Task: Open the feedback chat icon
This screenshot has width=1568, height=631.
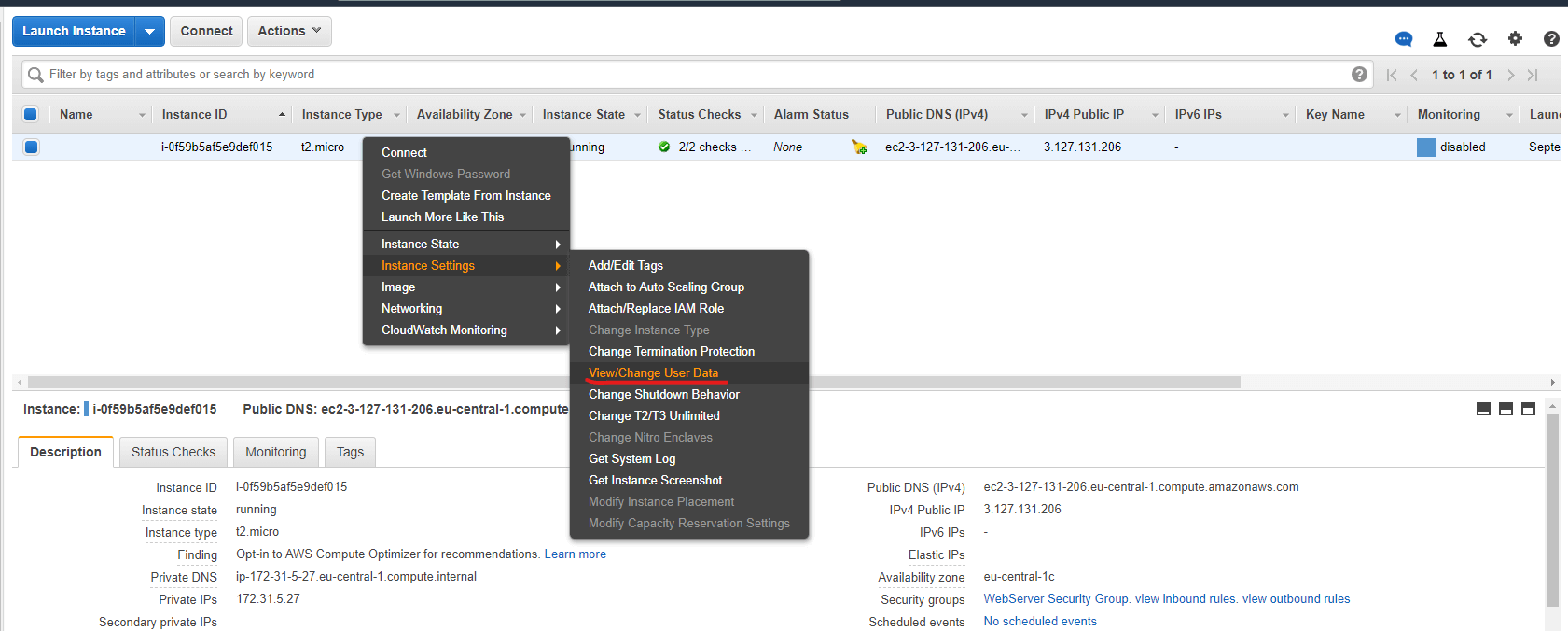Action: 1403,39
